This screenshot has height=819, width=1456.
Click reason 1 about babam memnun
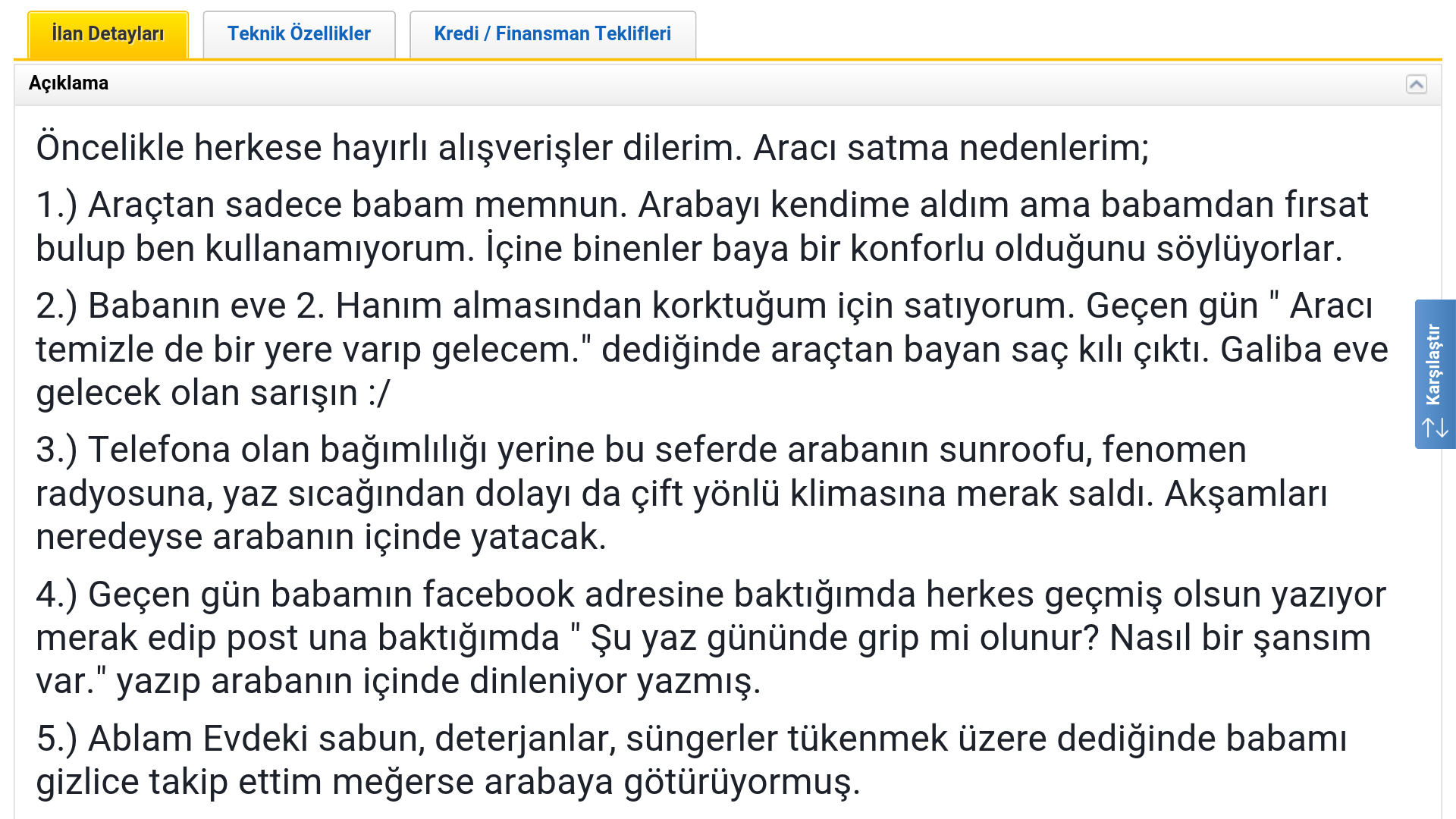click(x=702, y=227)
